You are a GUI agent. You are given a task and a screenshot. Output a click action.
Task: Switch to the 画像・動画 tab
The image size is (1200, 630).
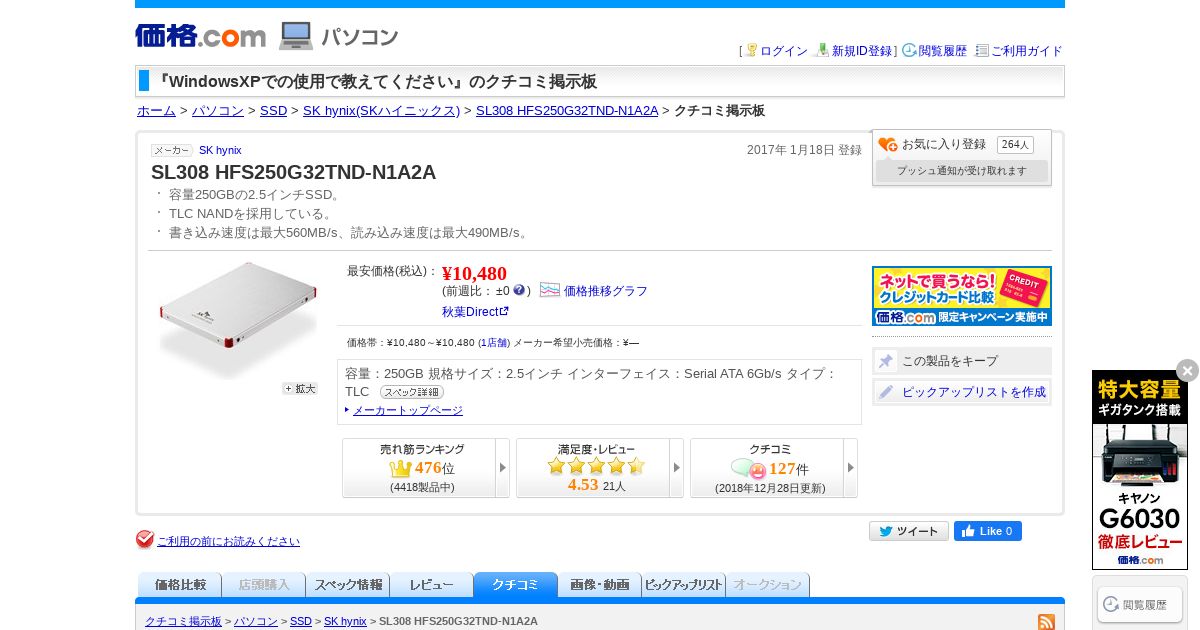(x=600, y=585)
